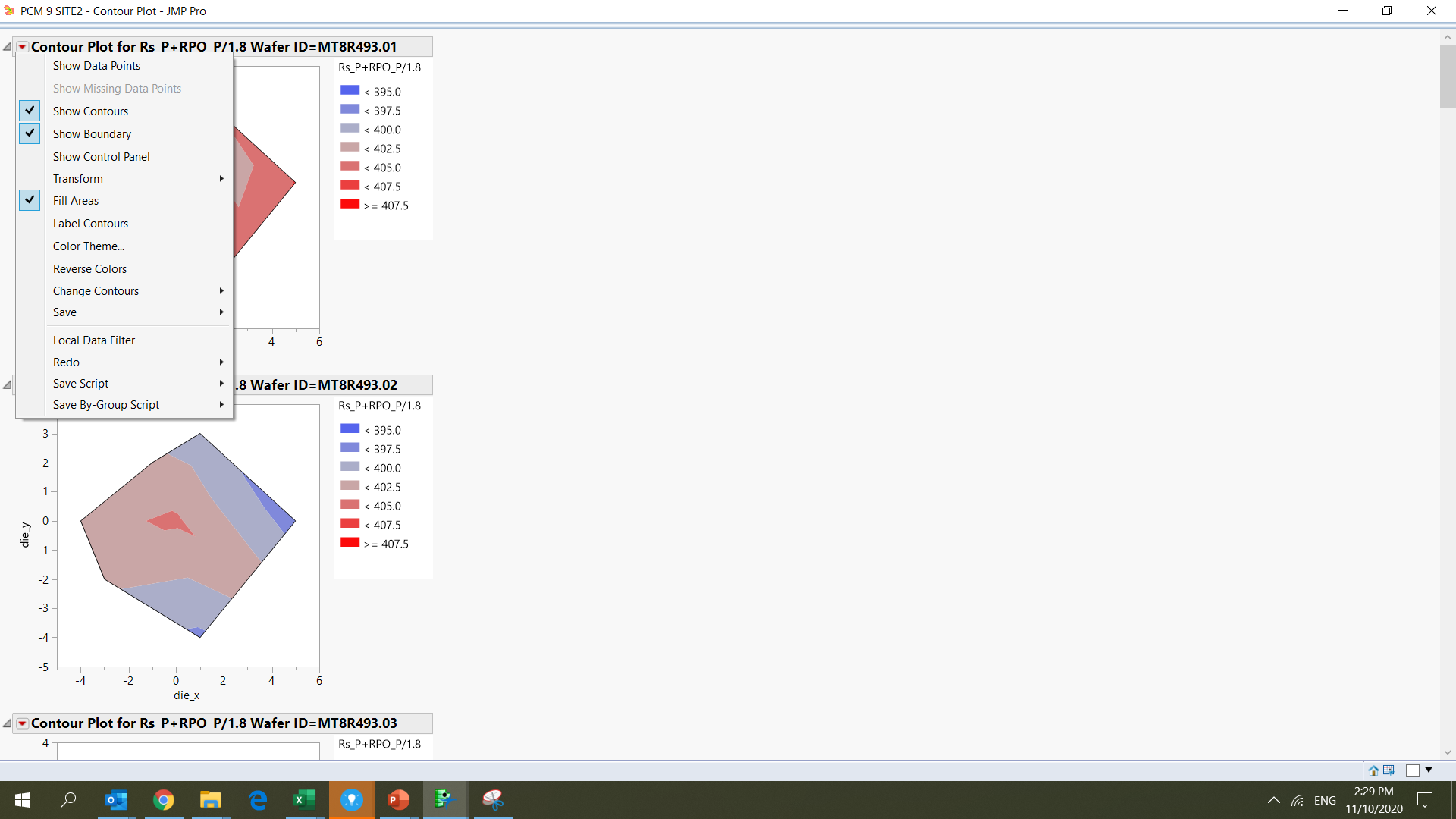1456x819 pixels.
Task: Click the Windows Start button
Action: (x=22, y=800)
